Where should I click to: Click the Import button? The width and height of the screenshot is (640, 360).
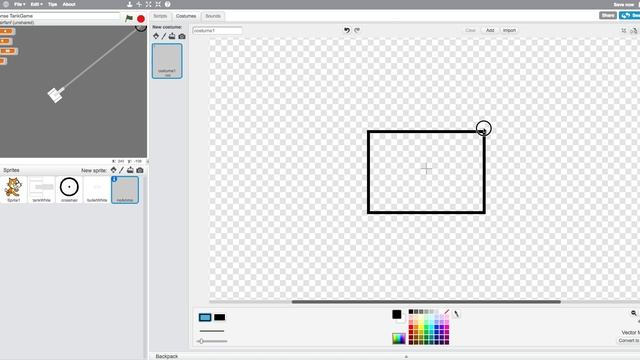tap(509, 30)
